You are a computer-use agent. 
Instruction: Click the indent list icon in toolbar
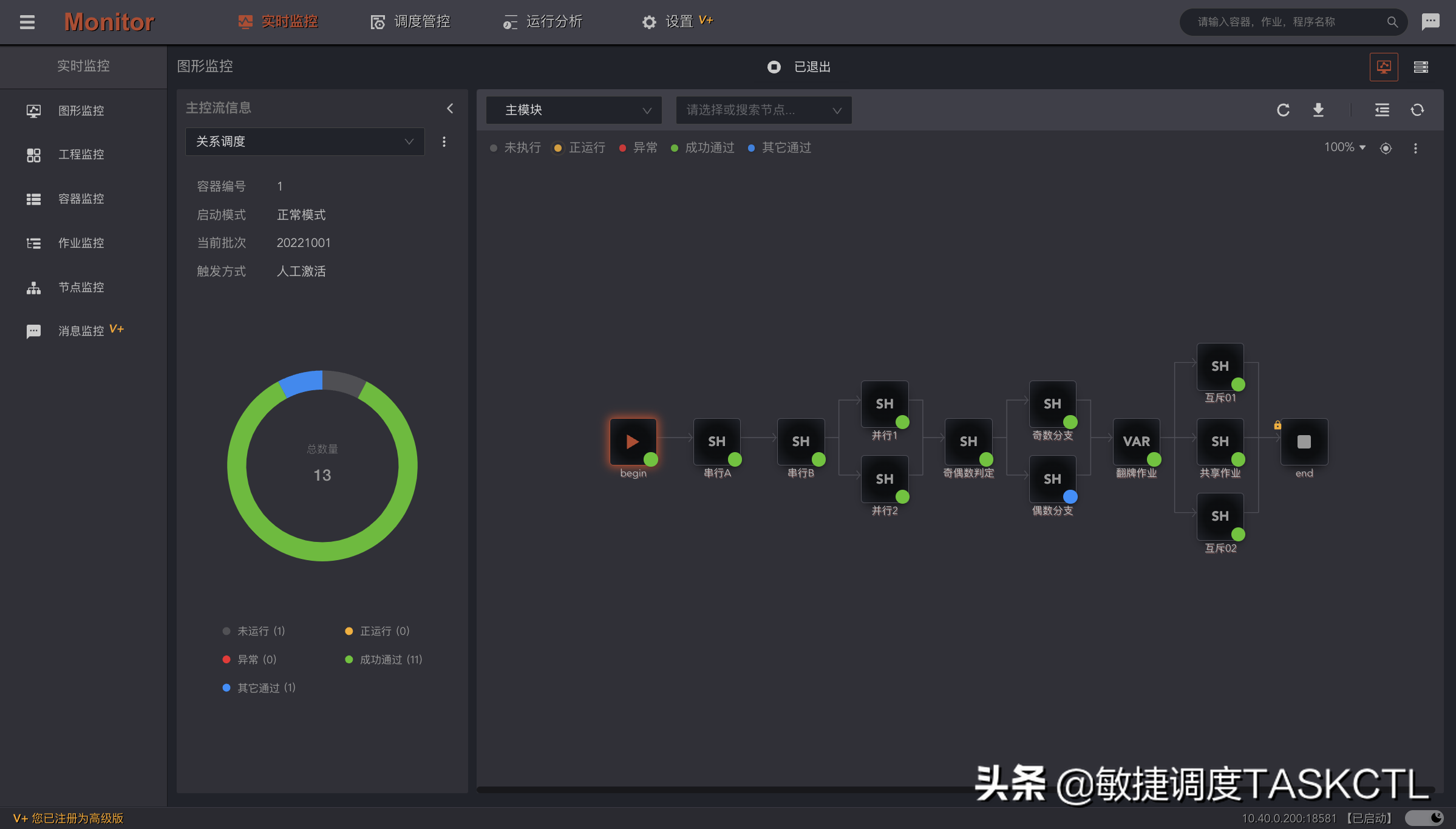point(1382,110)
